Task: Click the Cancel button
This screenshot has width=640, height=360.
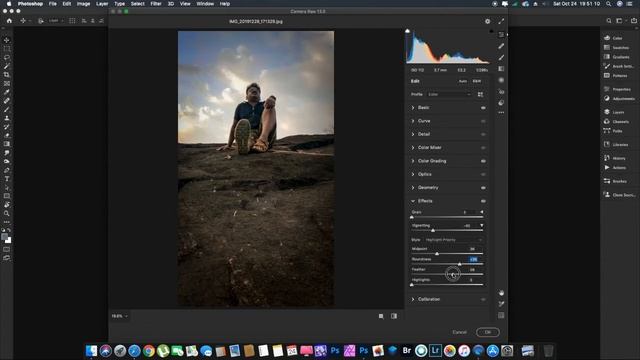Action: click(x=460, y=332)
